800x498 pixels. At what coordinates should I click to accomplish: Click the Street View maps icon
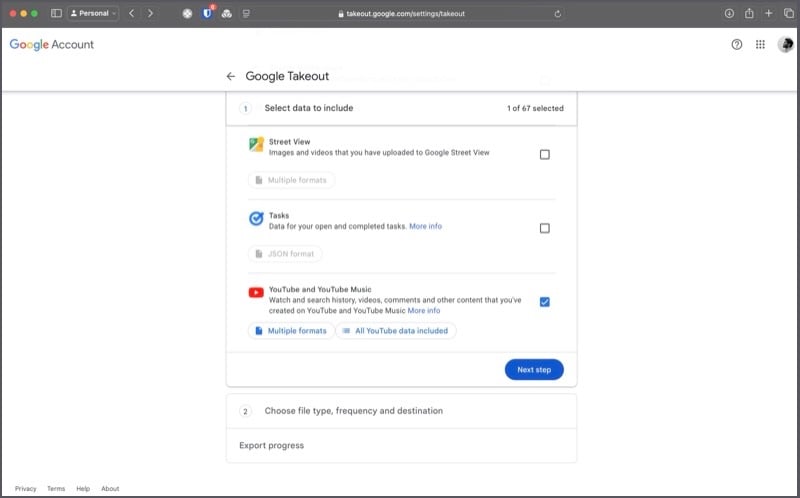coord(256,144)
